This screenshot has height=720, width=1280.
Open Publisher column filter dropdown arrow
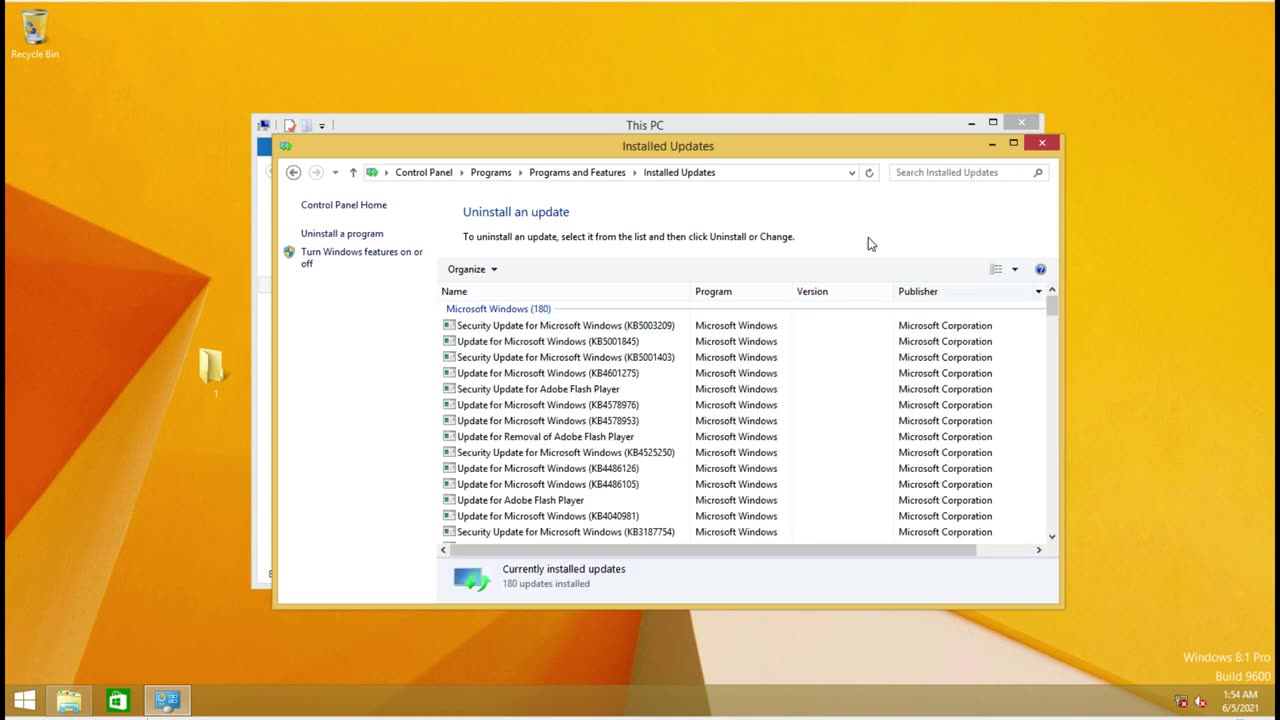click(x=1038, y=291)
